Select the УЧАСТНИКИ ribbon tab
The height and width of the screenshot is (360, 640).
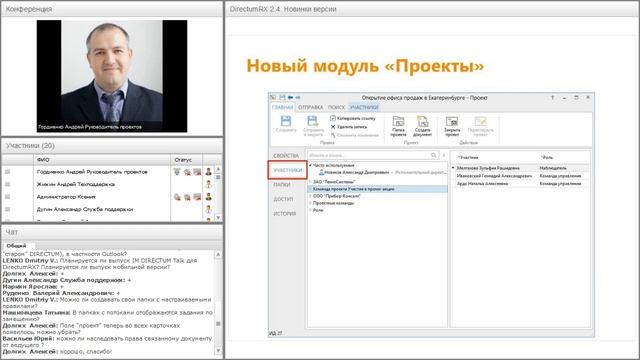pos(364,107)
